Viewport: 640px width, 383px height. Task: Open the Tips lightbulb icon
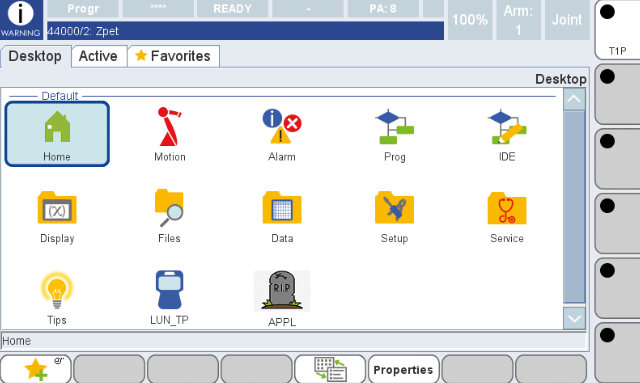pyautogui.click(x=57, y=298)
